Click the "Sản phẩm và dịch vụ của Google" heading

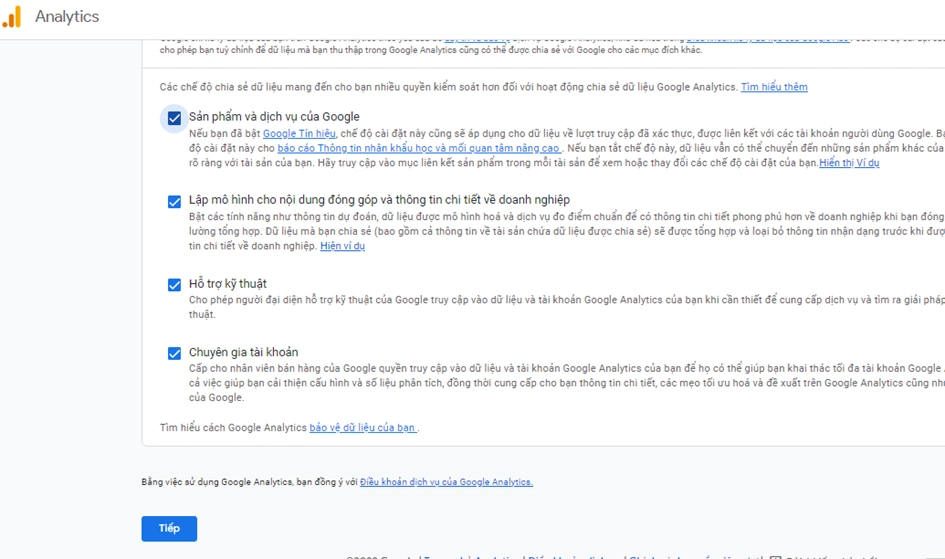click(274, 117)
